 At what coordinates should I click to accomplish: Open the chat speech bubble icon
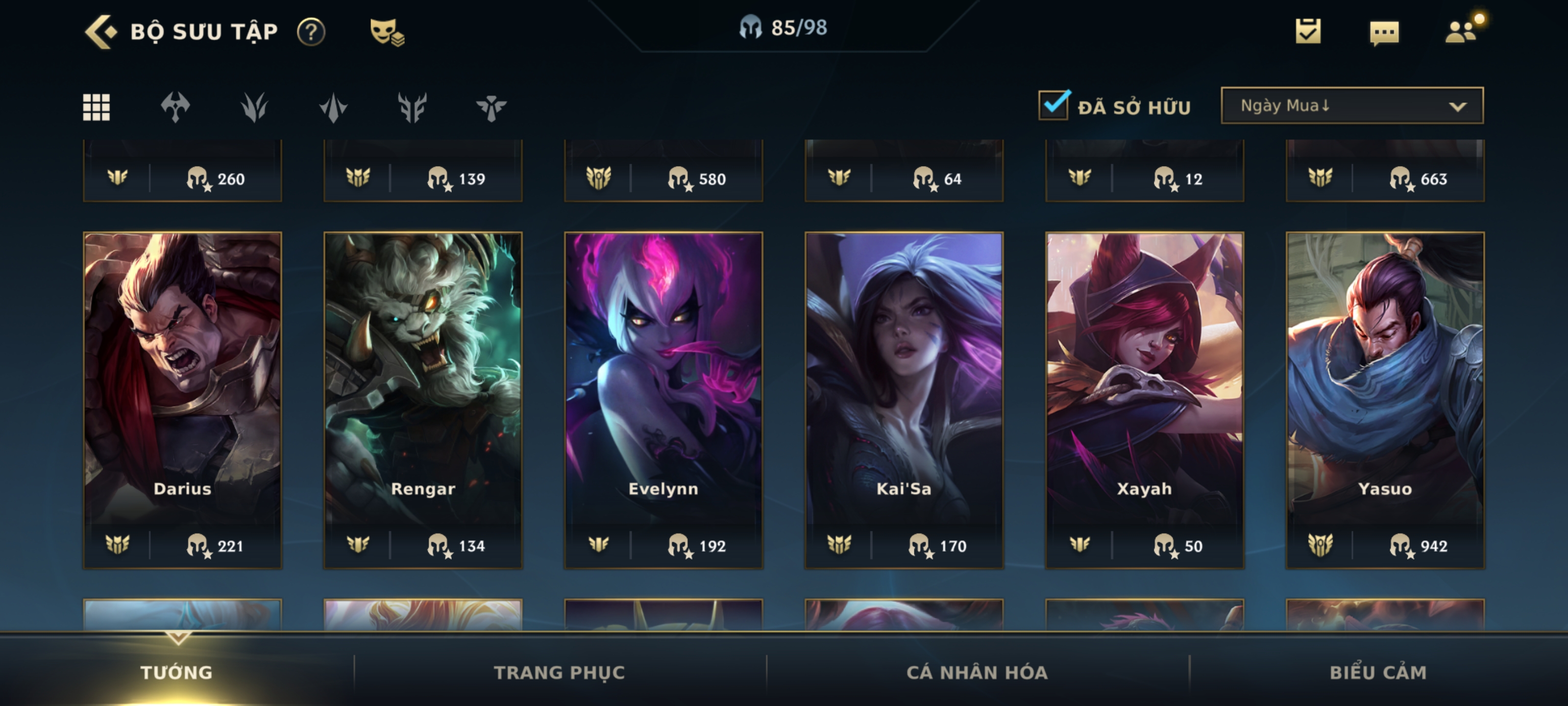[1384, 33]
